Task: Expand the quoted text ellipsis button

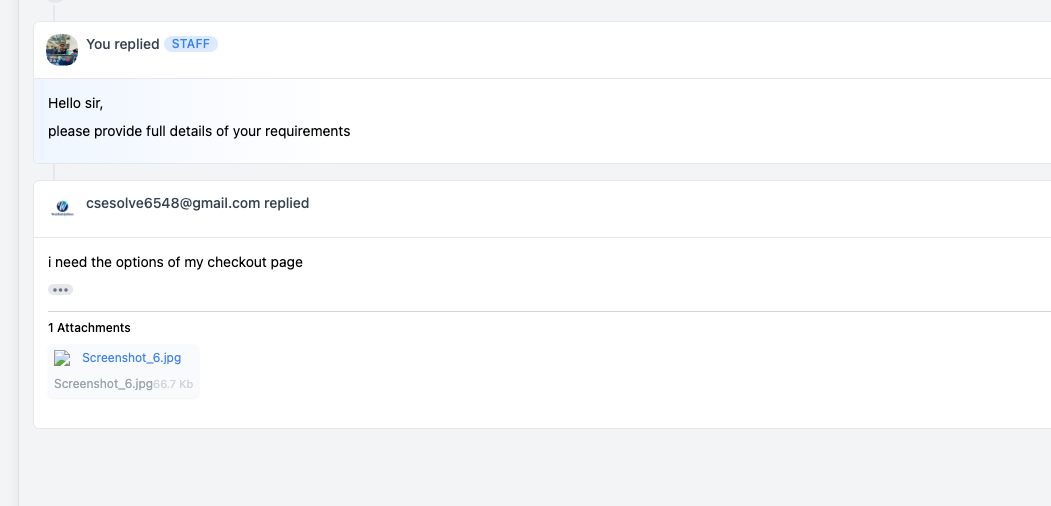Action: [x=60, y=290]
